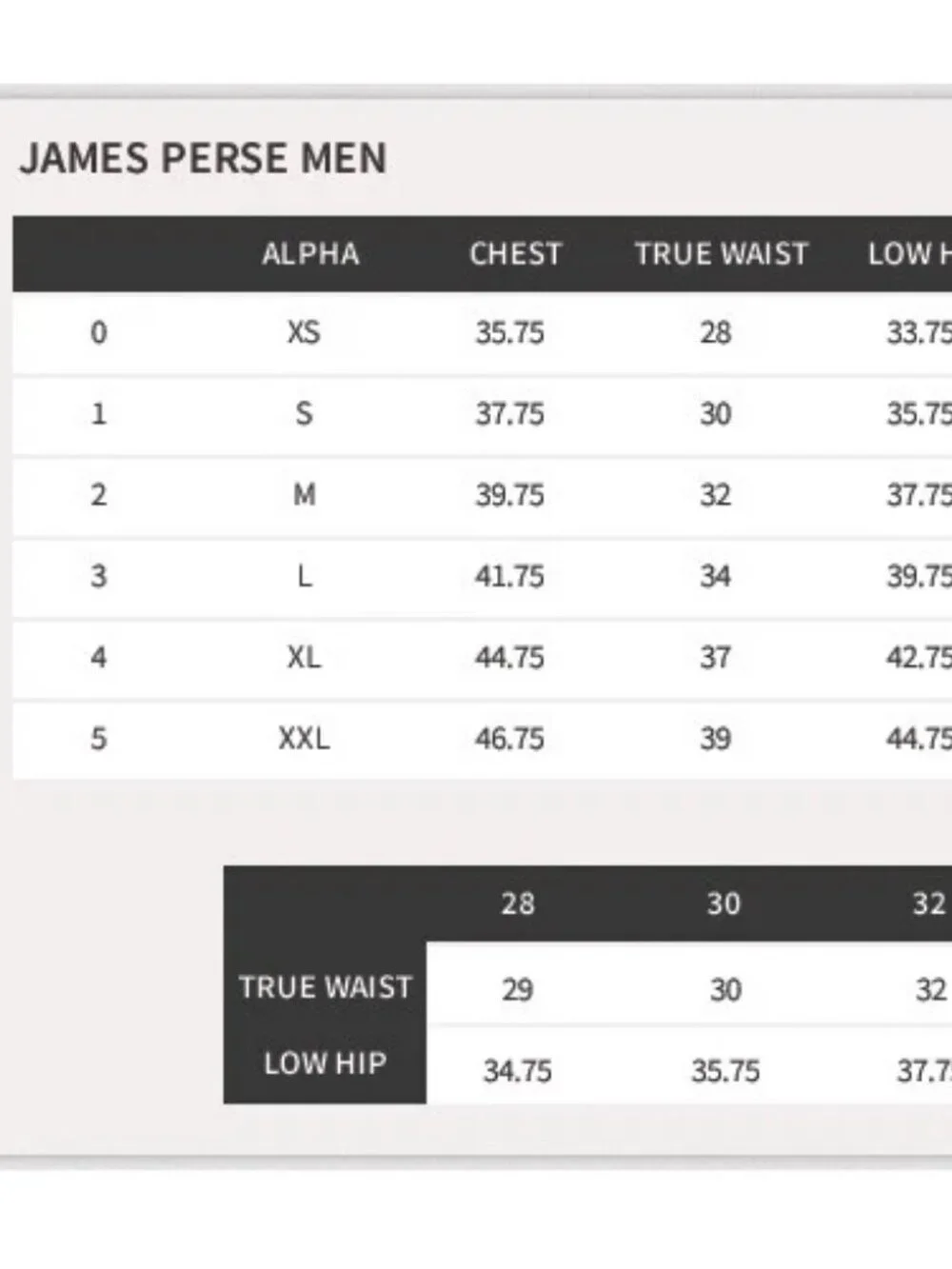The image size is (952, 1269).
Task: Select size number 3 row
Action: point(482,577)
